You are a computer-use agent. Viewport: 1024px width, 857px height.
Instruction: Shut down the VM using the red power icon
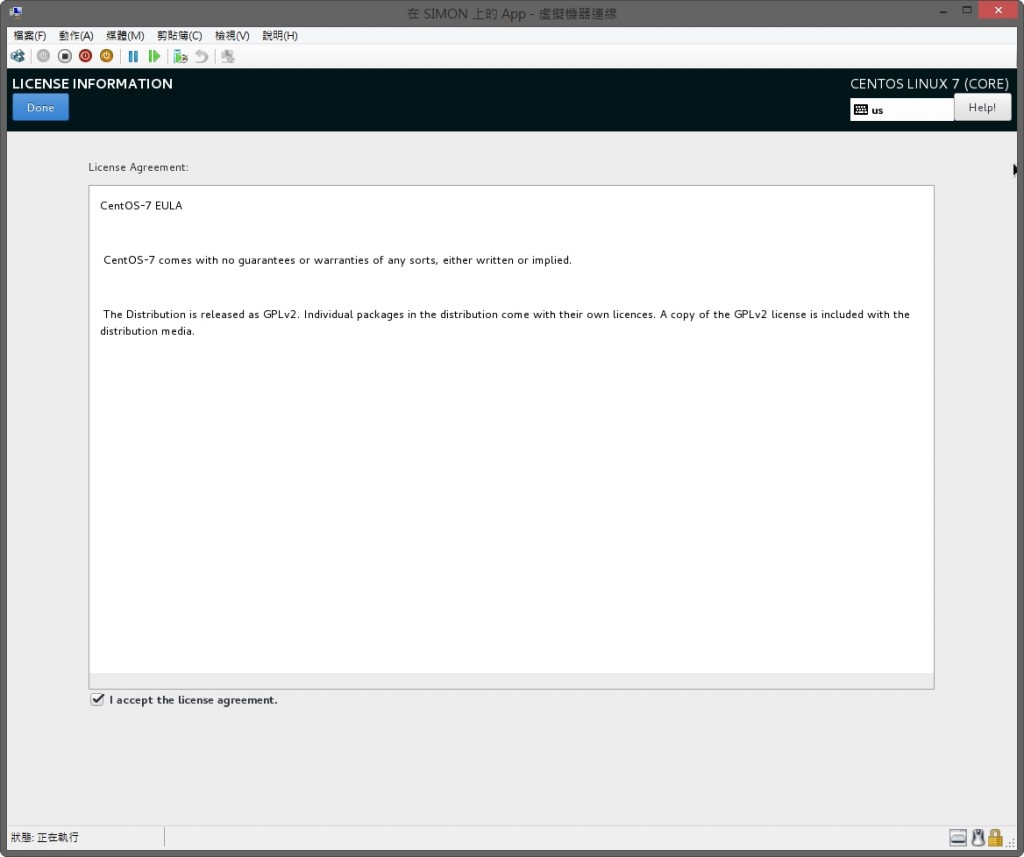pyautogui.click(x=85, y=56)
